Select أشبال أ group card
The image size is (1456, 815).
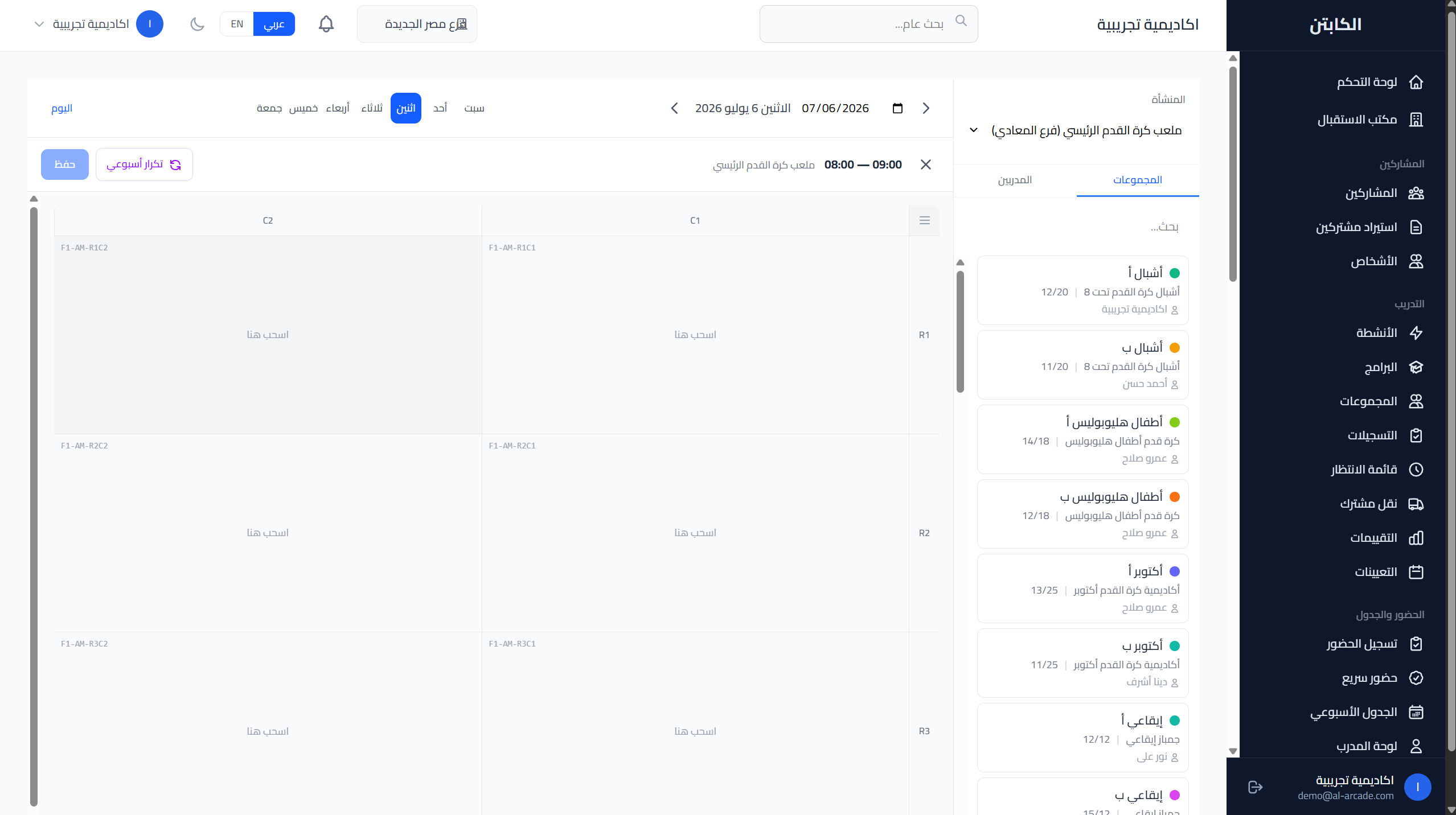1082,290
